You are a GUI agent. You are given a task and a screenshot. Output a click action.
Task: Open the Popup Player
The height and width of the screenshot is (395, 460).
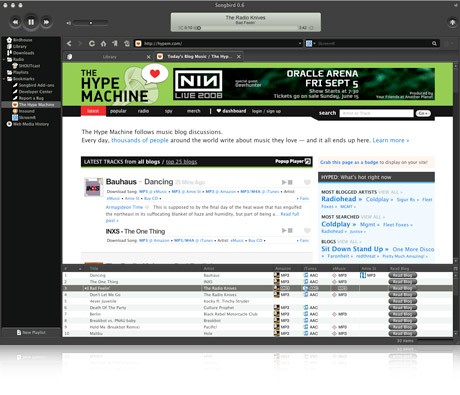293,162
